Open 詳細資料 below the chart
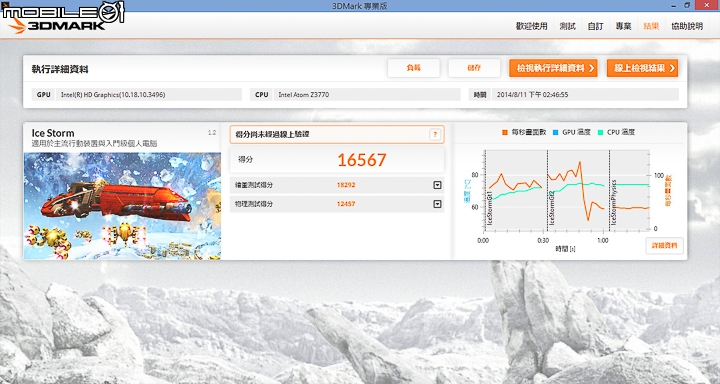Image resolution: width=720 pixels, height=384 pixels. click(664, 246)
